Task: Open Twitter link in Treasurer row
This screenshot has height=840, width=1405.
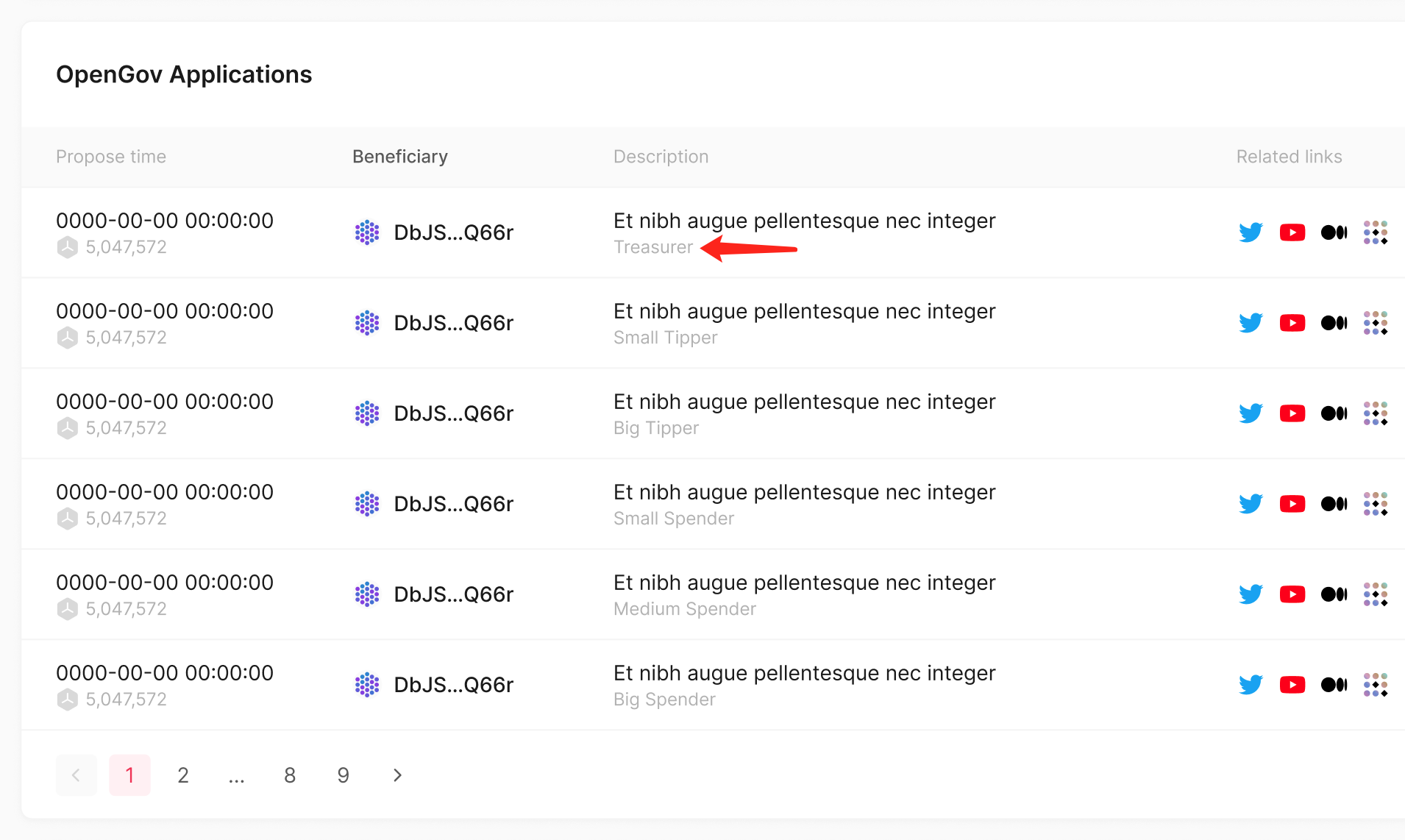Action: [1251, 232]
